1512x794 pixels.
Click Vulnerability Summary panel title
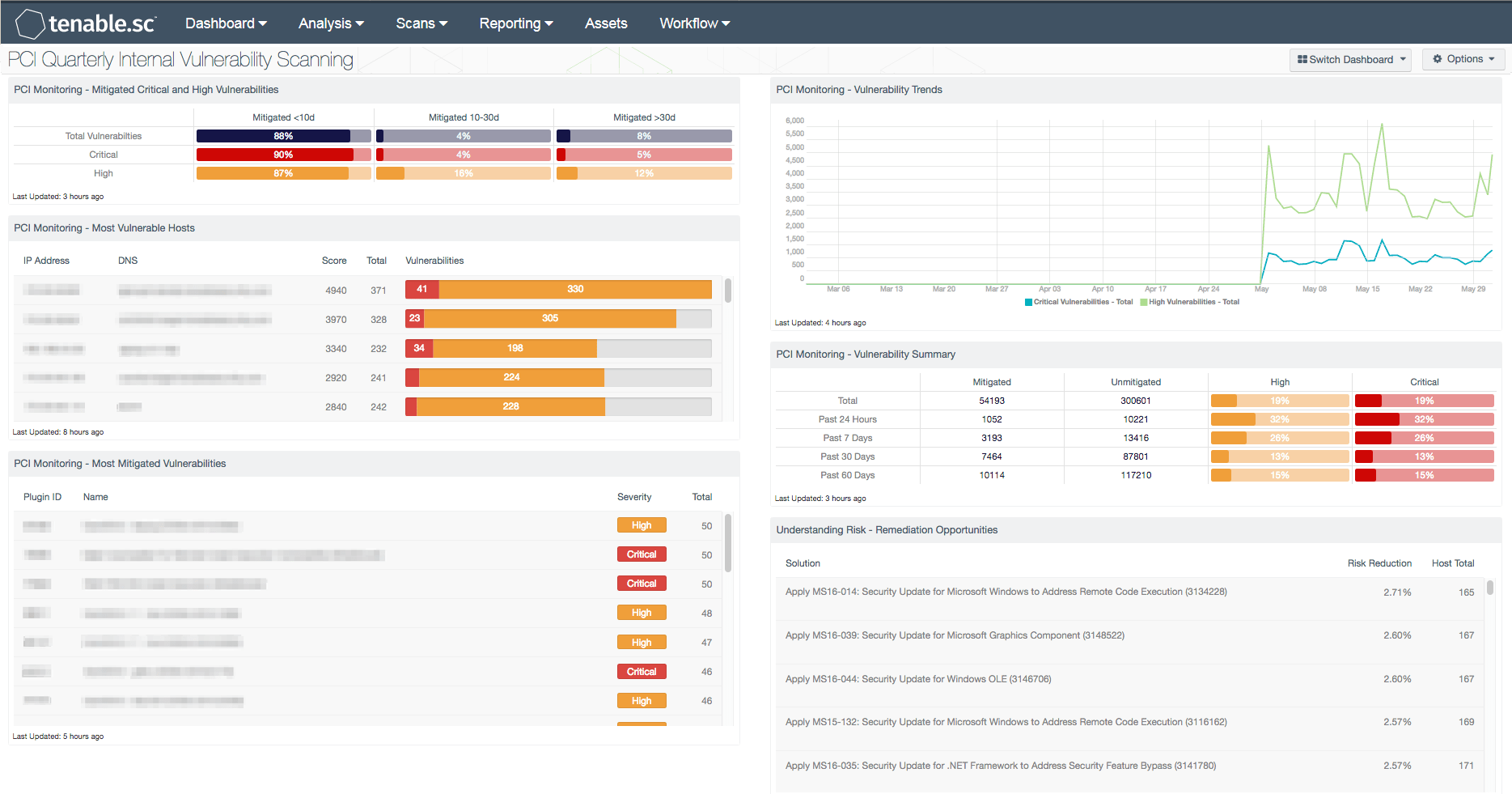(x=866, y=355)
